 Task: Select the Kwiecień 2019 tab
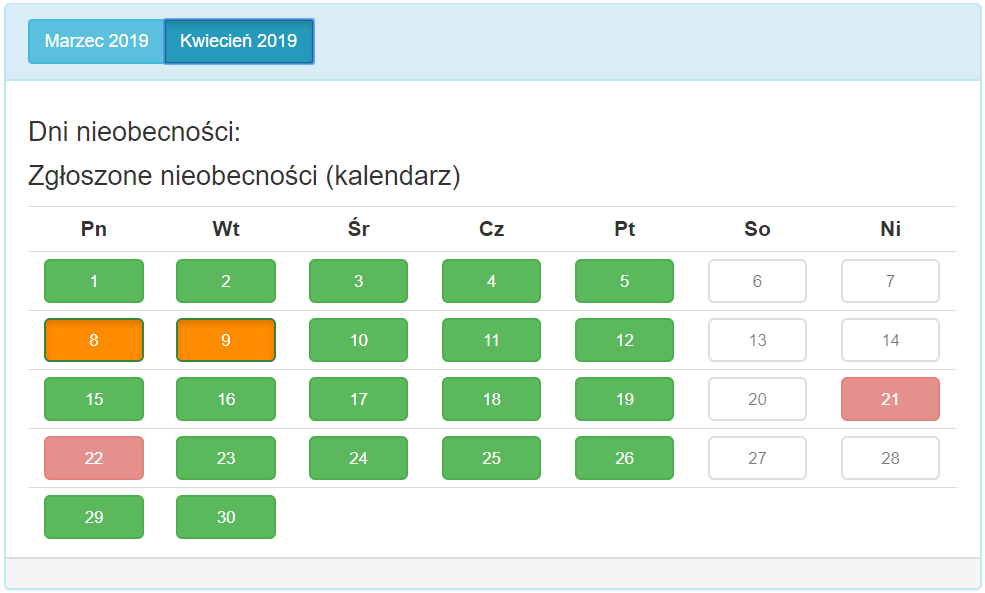(239, 41)
